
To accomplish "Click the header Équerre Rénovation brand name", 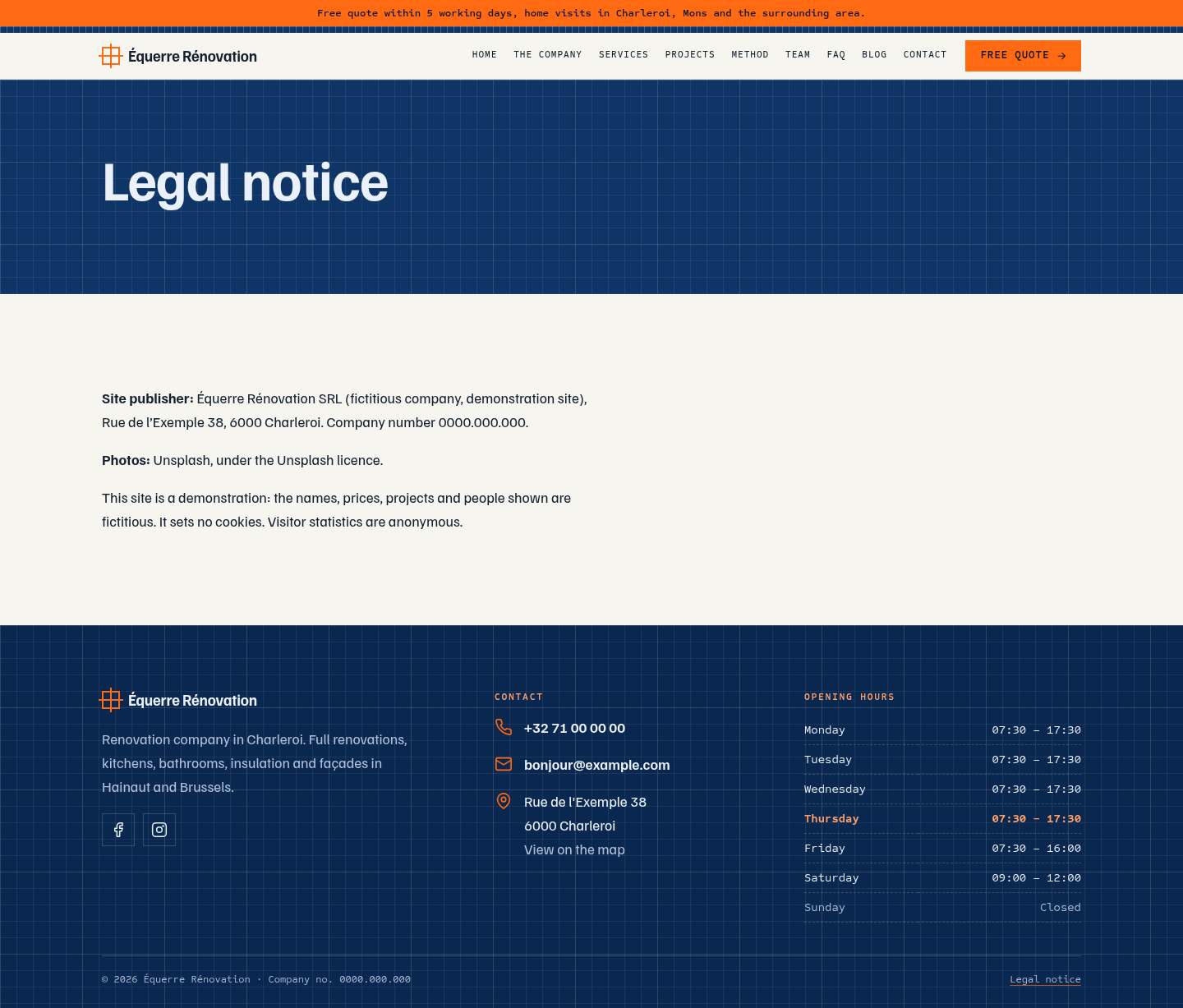I will (192, 57).
